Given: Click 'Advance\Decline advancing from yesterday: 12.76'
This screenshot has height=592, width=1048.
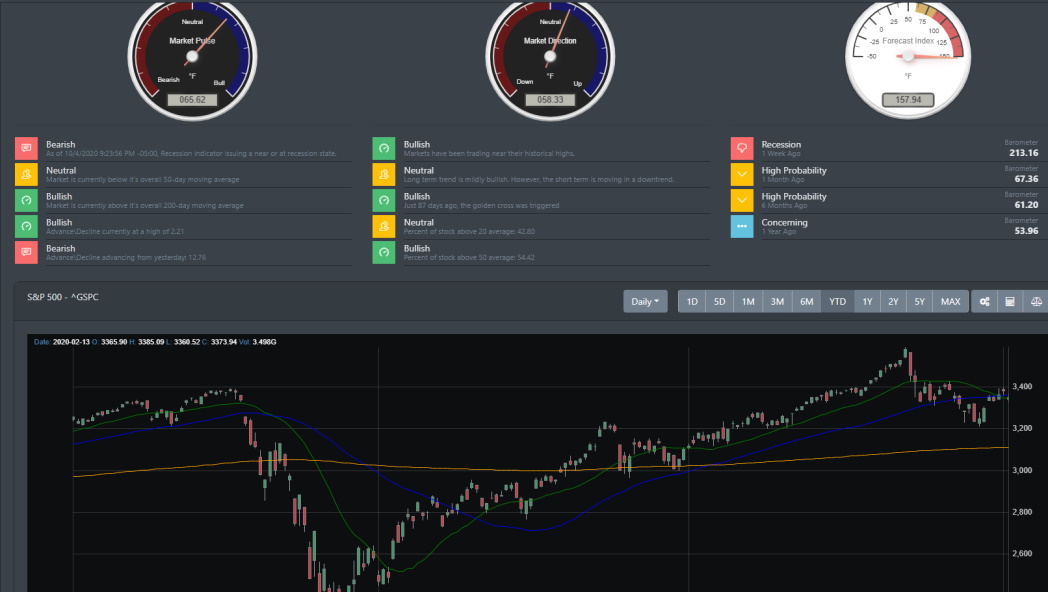Looking at the screenshot, I should point(126,258).
